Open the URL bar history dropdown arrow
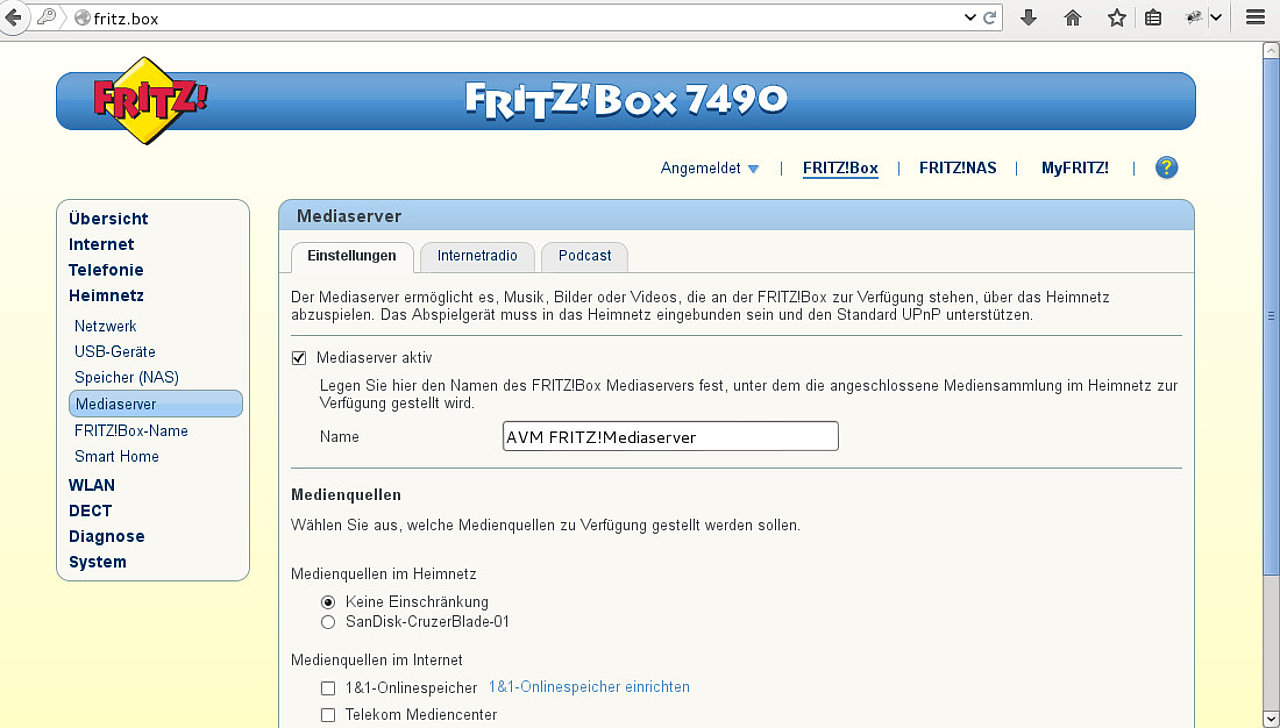This screenshot has height=728, width=1280. tap(969, 18)
